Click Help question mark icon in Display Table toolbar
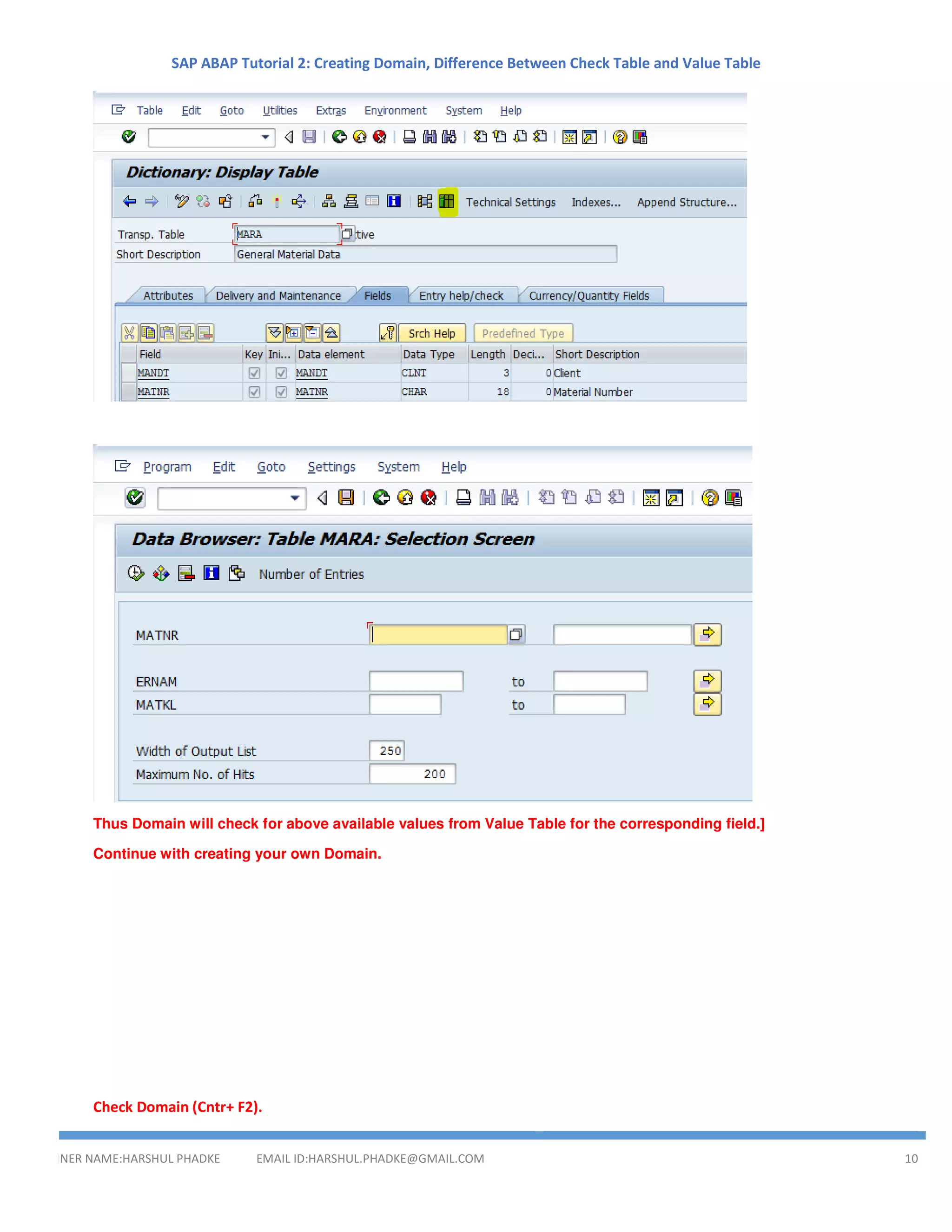952x1232 pixels. click(620, 137)
